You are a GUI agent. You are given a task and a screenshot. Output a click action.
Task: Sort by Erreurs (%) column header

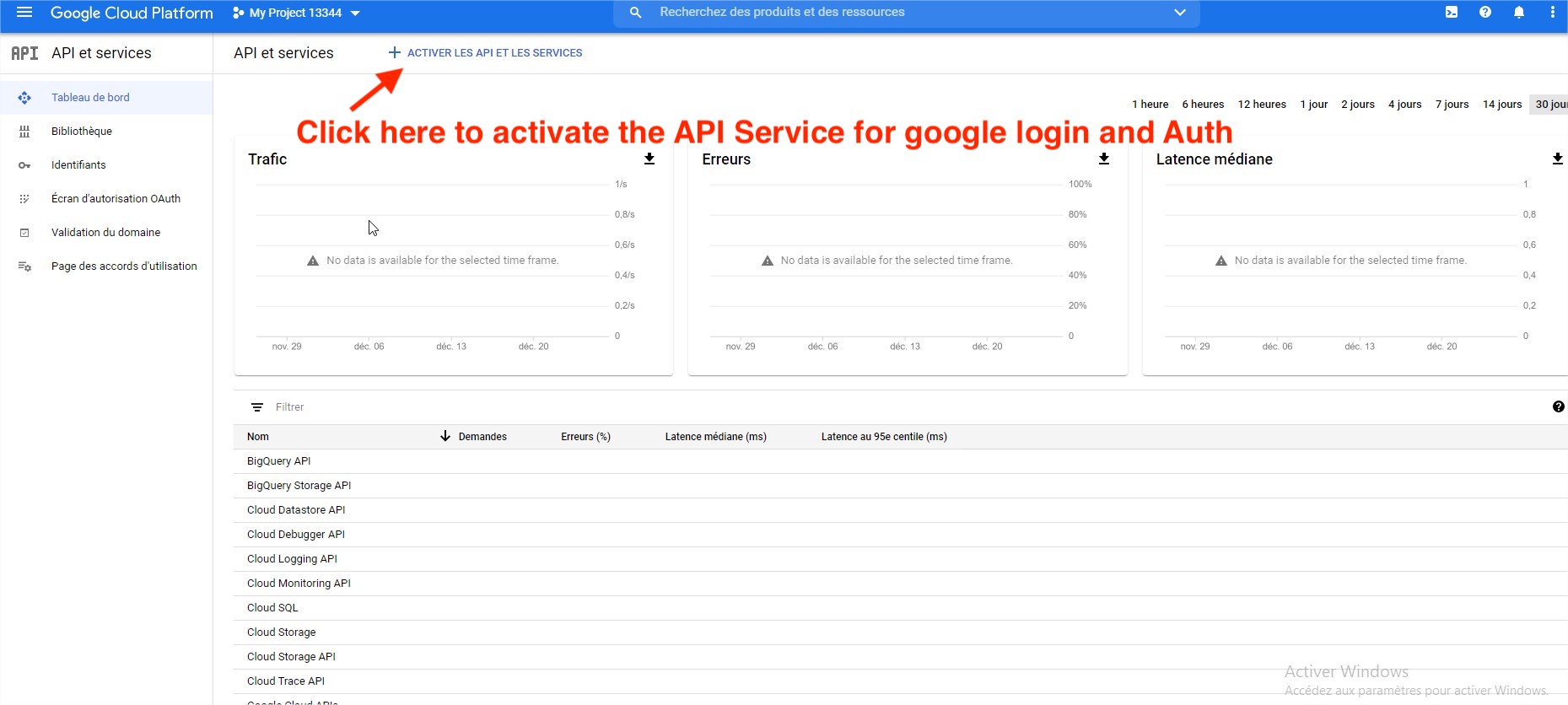[585, 437]
